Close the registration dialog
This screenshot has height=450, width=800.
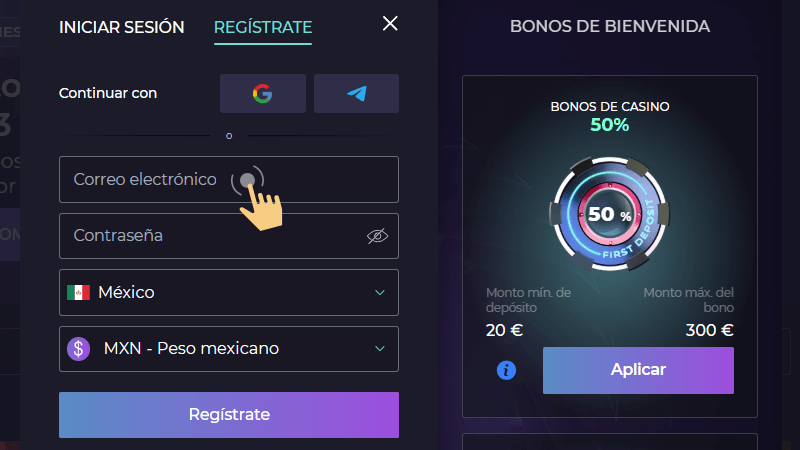(390, 23)
